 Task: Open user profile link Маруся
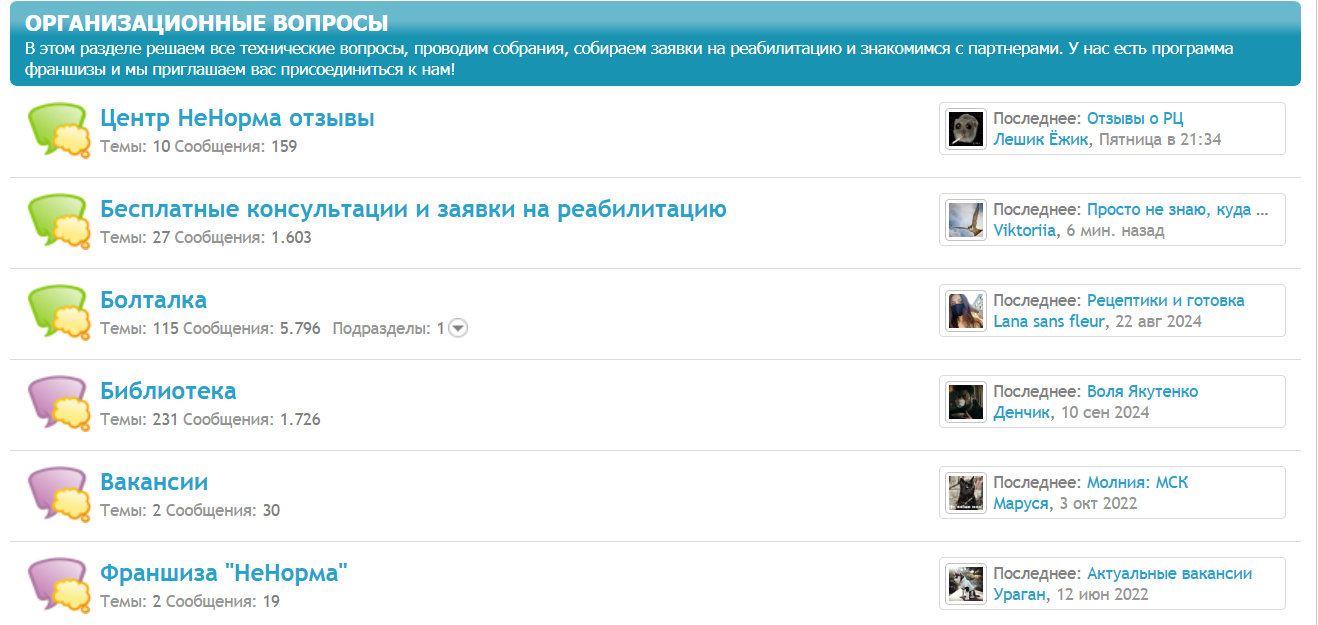pos(1020,503)
